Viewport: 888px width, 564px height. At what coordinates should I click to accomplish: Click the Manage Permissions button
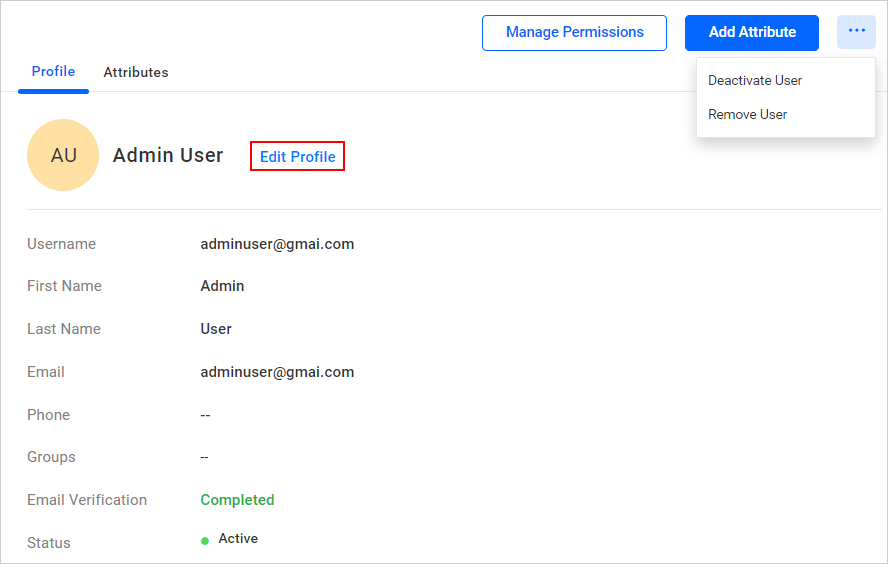(x=574, y=32)
